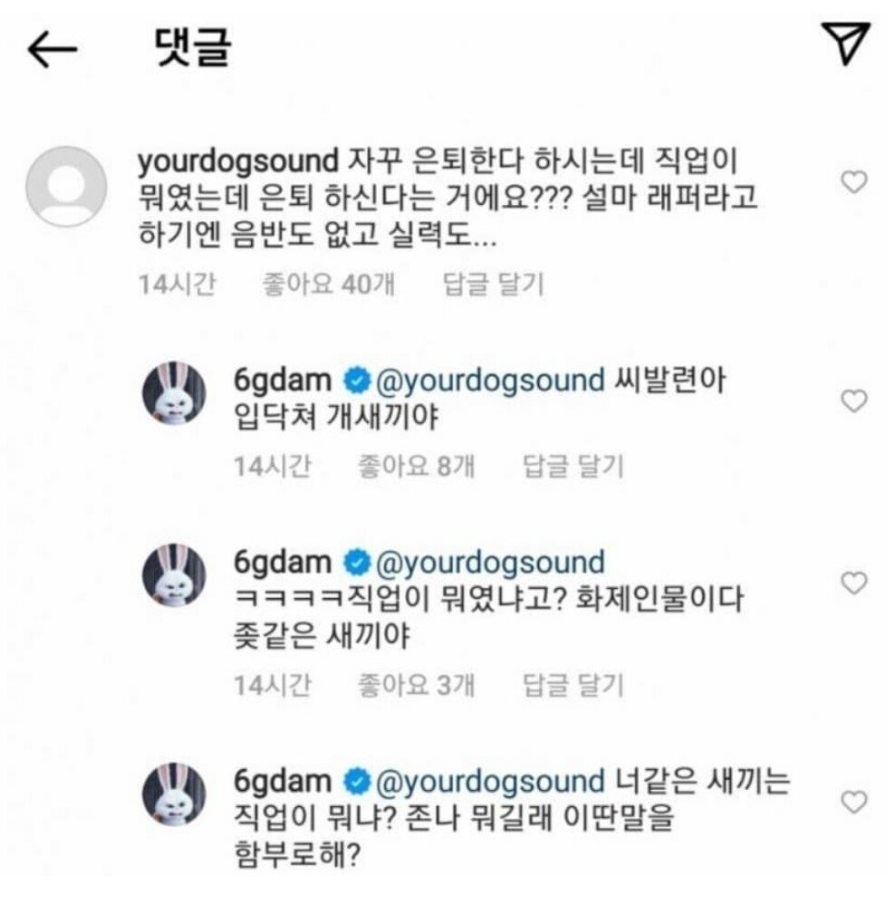Viewport: 888px width, 897px height.
Task: Like 6gdam's third reply with heart
Action: 854,801
